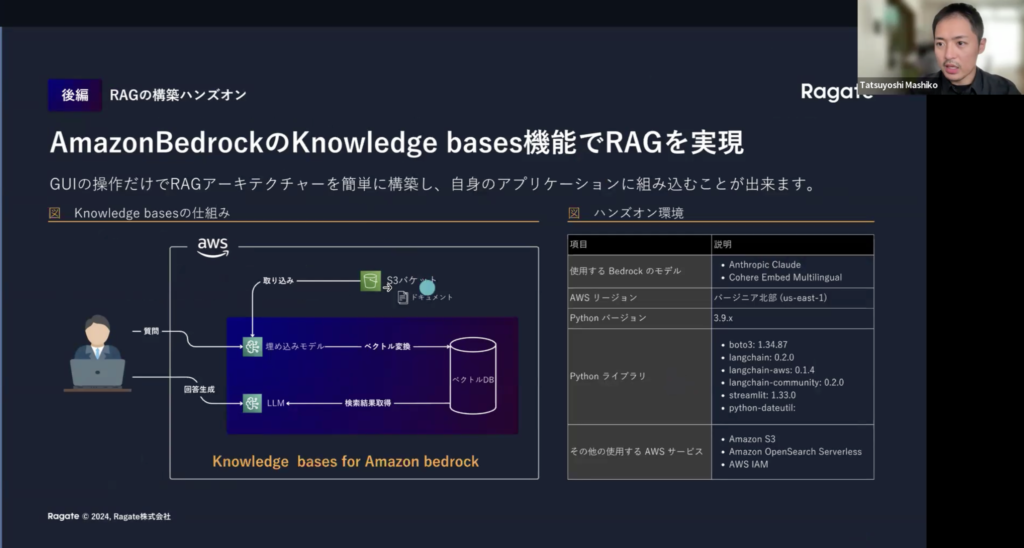Click the Knowledge basesの仕組み figure heading

[152, 213]
